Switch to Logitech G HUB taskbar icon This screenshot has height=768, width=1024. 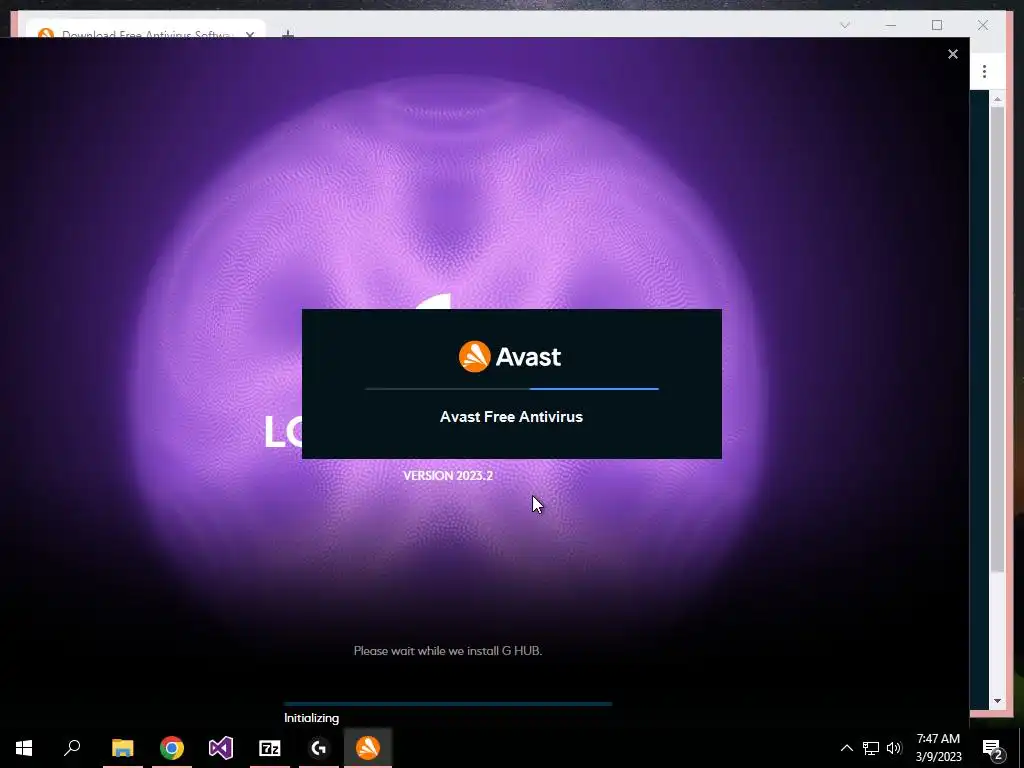click(319, 748)
